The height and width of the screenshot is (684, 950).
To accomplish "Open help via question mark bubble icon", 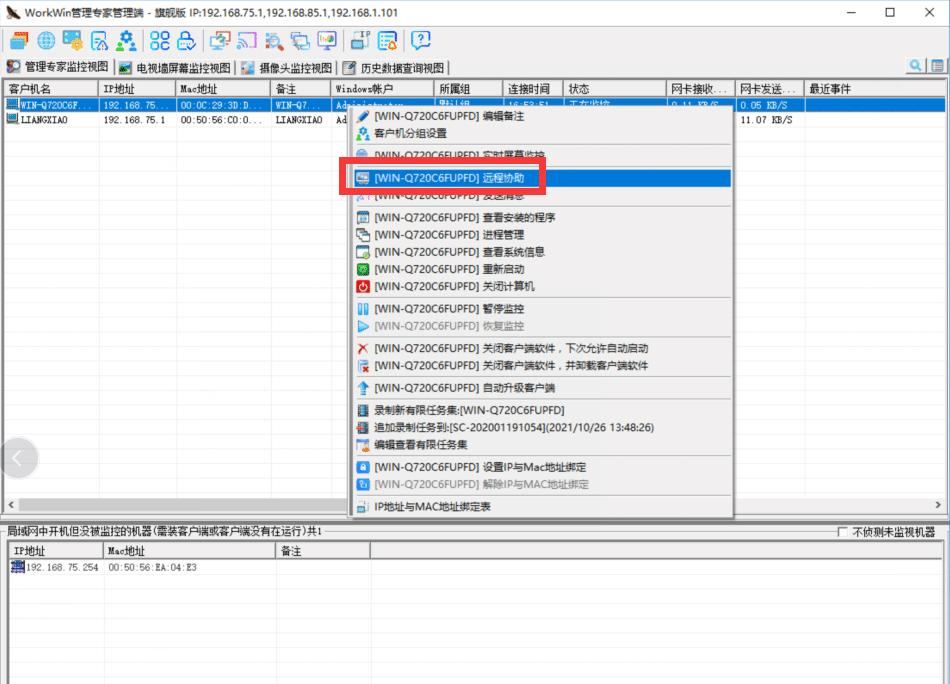I will click(420, 41).
